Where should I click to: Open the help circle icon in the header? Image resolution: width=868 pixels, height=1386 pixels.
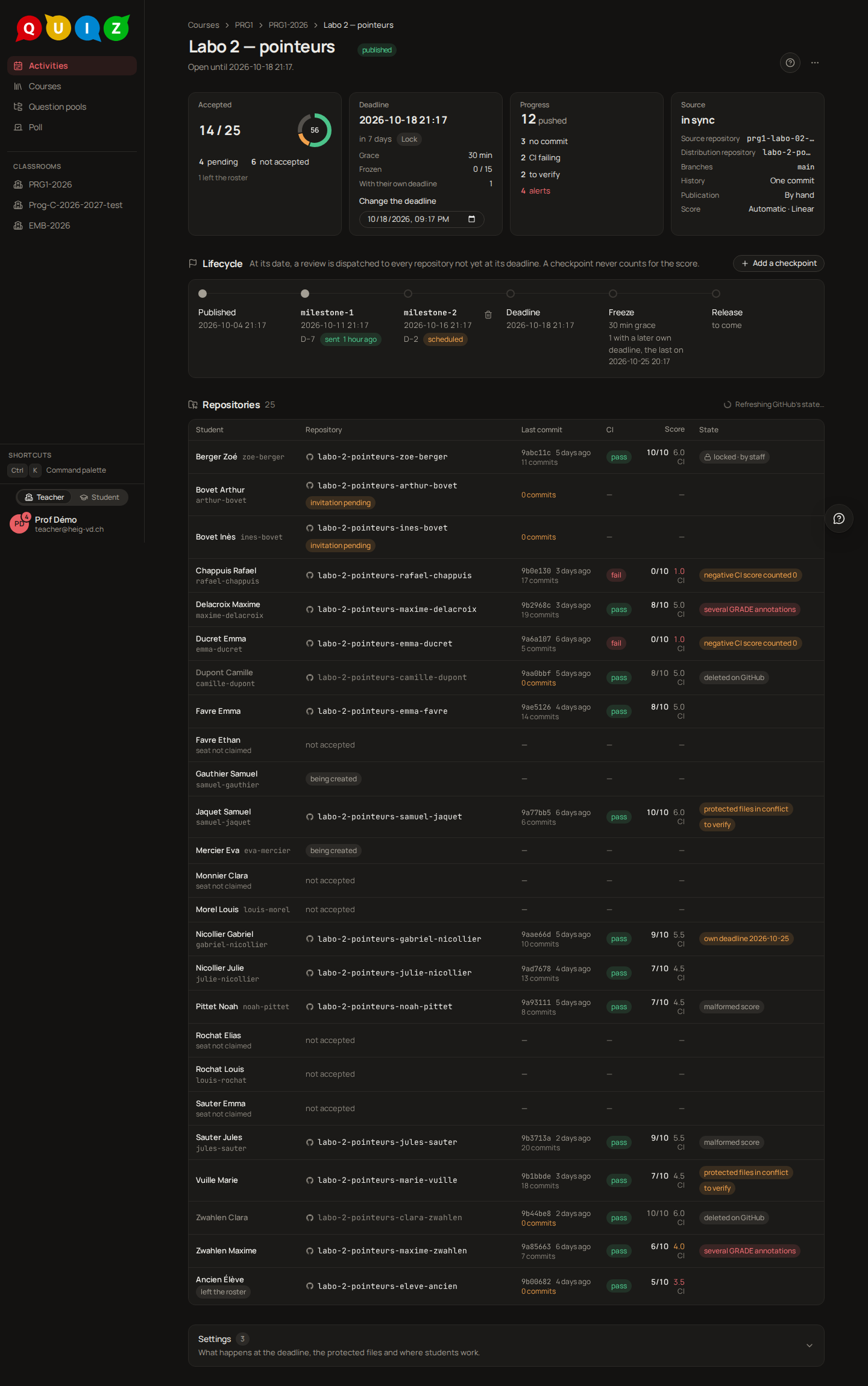coord(790,63)
